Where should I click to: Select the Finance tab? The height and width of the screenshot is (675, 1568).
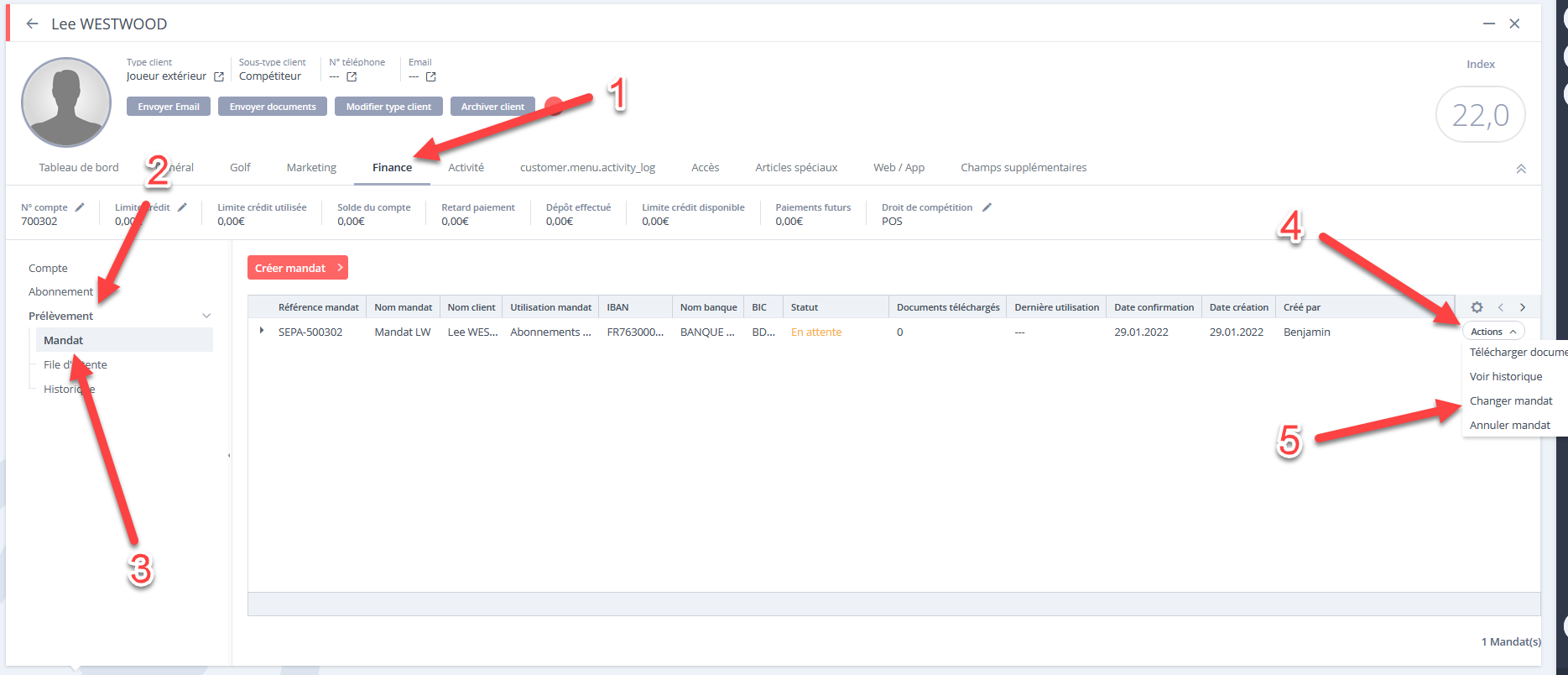pos(392,167)
